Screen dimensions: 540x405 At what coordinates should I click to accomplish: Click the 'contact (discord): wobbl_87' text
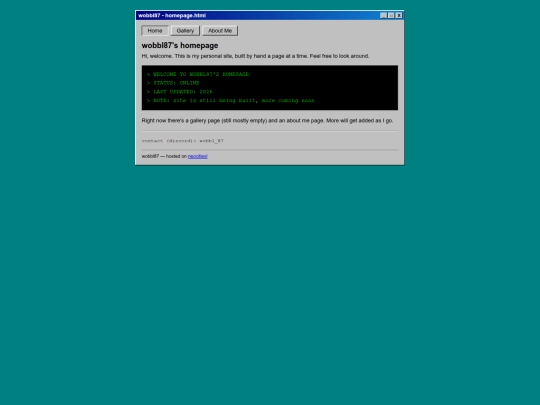point(183,141)
